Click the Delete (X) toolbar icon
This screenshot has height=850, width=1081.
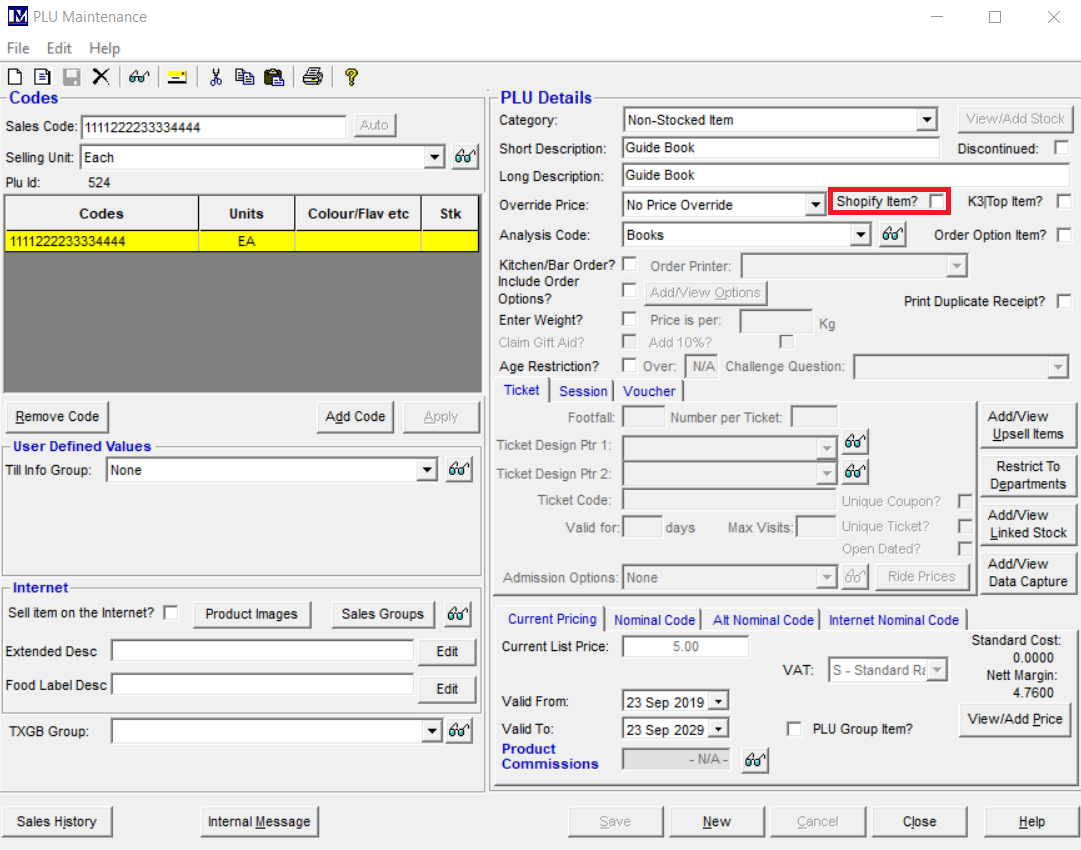(100, 77)
